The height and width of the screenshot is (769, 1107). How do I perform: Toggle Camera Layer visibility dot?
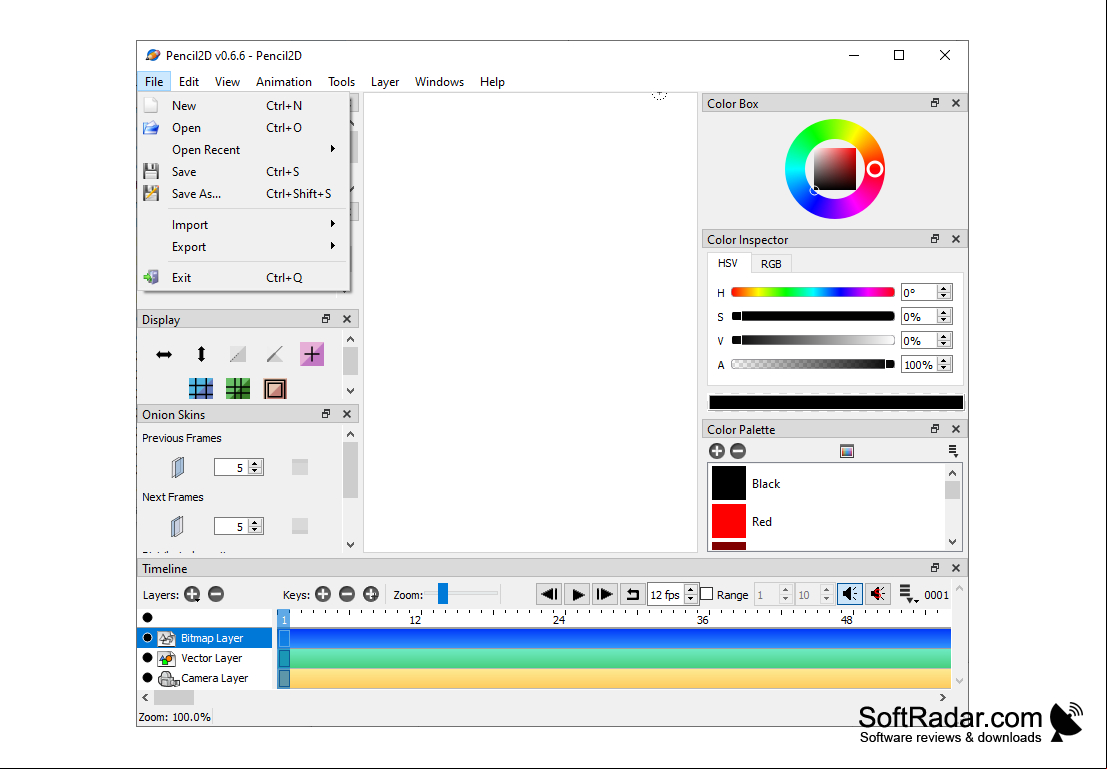(x=148, y=678)
